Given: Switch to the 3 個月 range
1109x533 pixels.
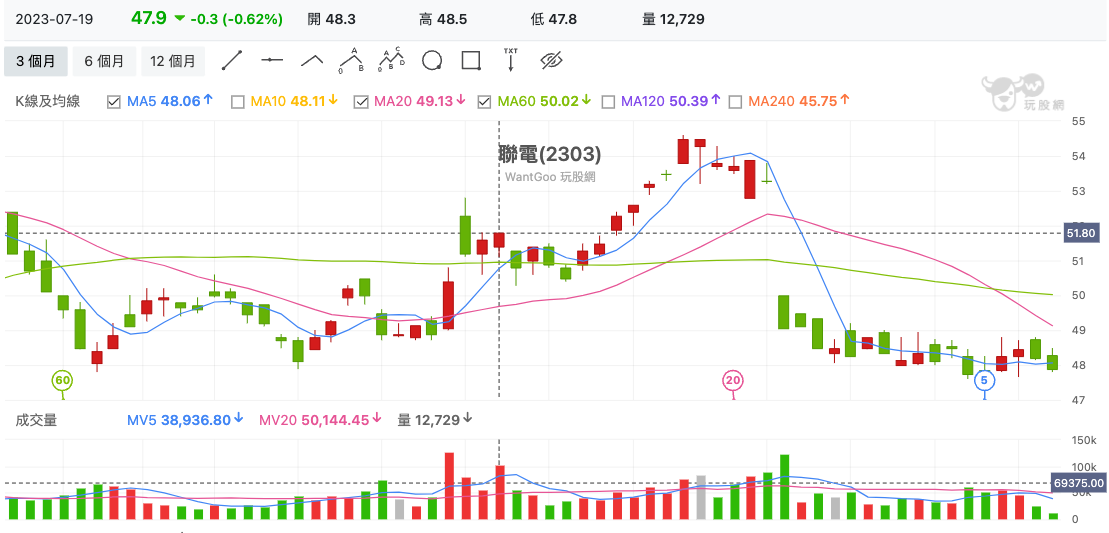Looking at the screenshot, I should tap(36, 62).
